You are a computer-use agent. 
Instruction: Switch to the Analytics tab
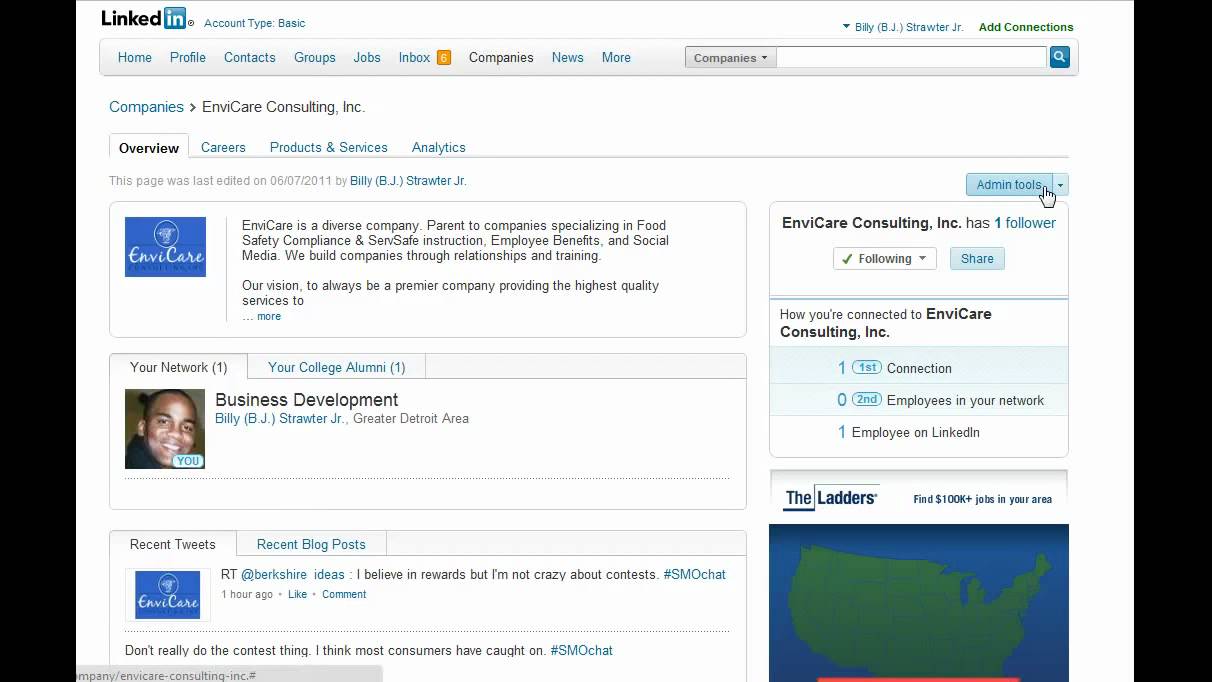[x=439, y=147]
